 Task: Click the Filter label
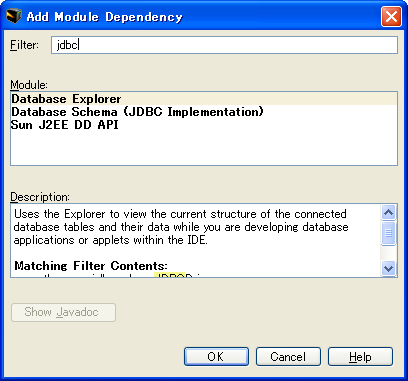(x=25, y=45)
